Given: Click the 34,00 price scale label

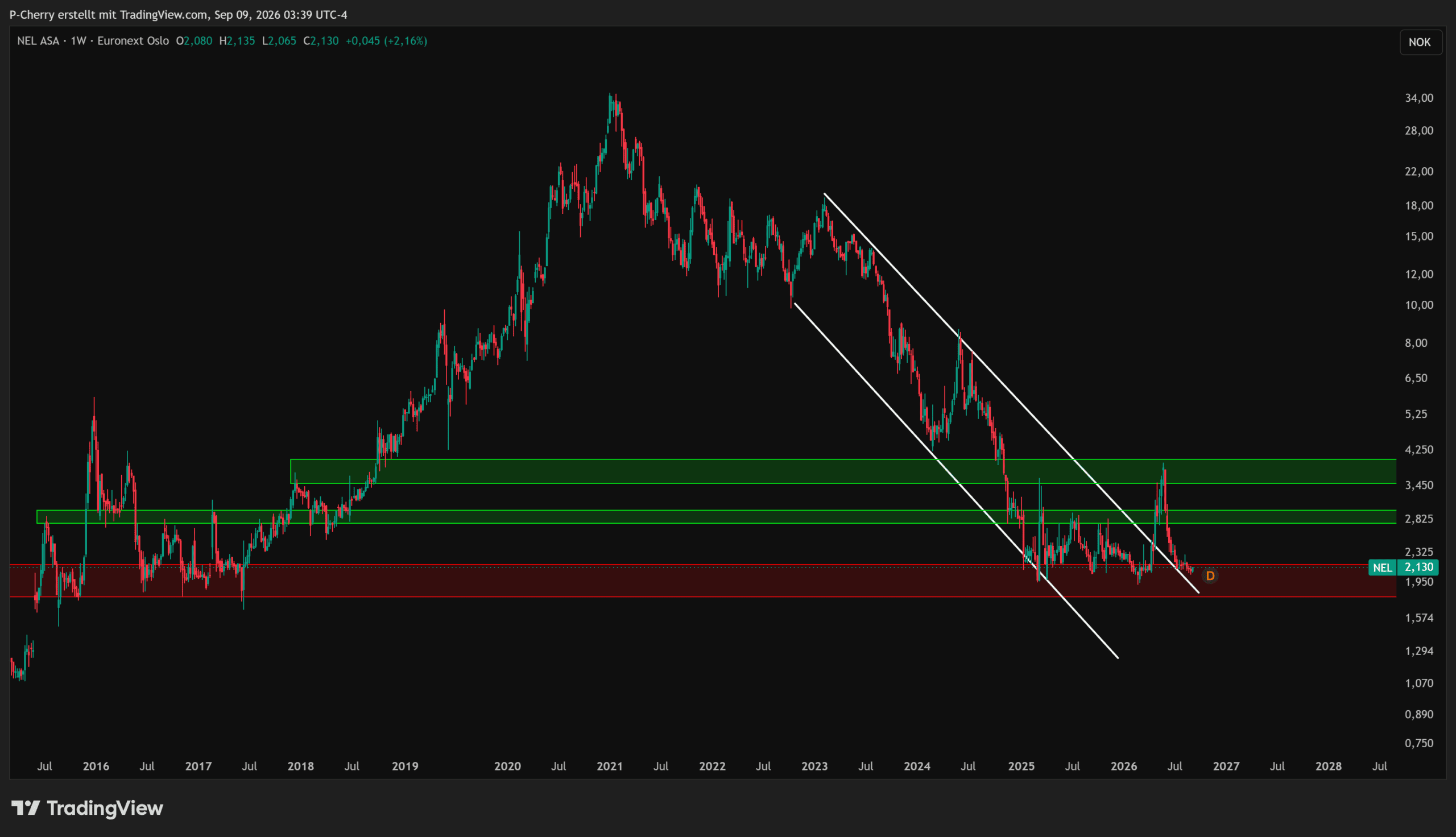Looking at the screenshot, I should [1419, 98].
